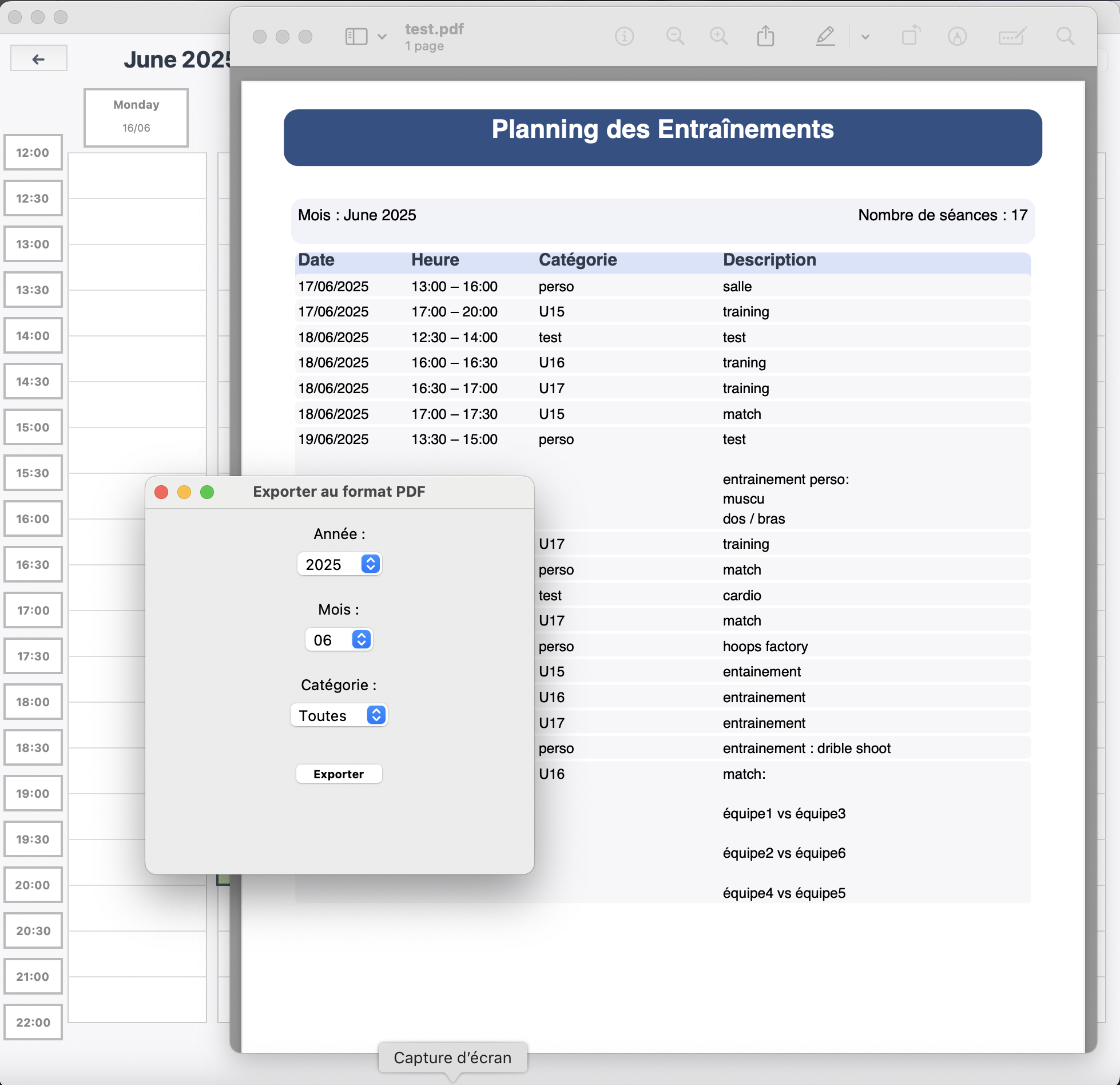1120x1085 pixels.
Task: Show the Markup toolbar icon
Action: tap(957, 37)
